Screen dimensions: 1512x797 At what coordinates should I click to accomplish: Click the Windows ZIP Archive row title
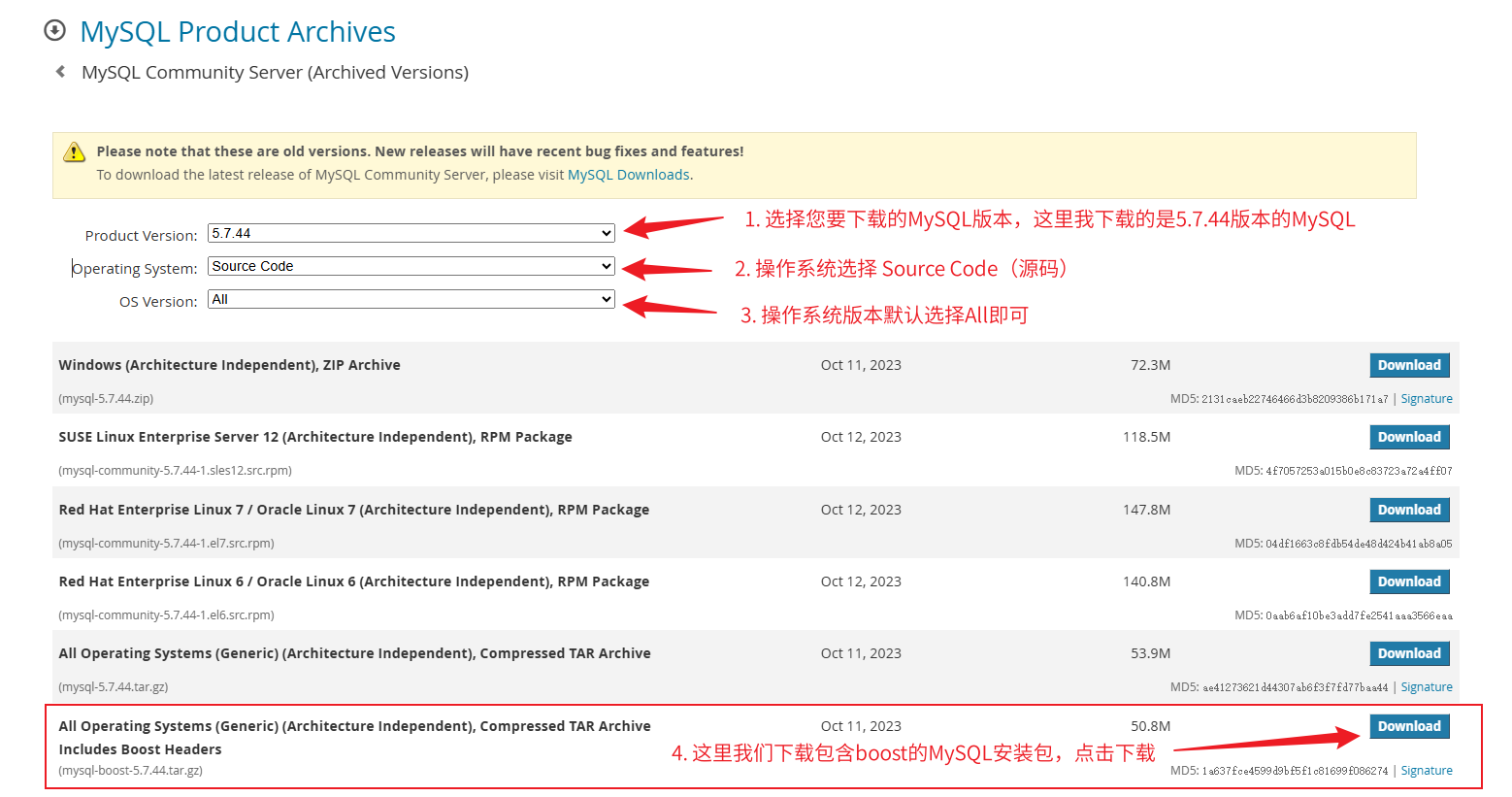(x=229, y=365)
